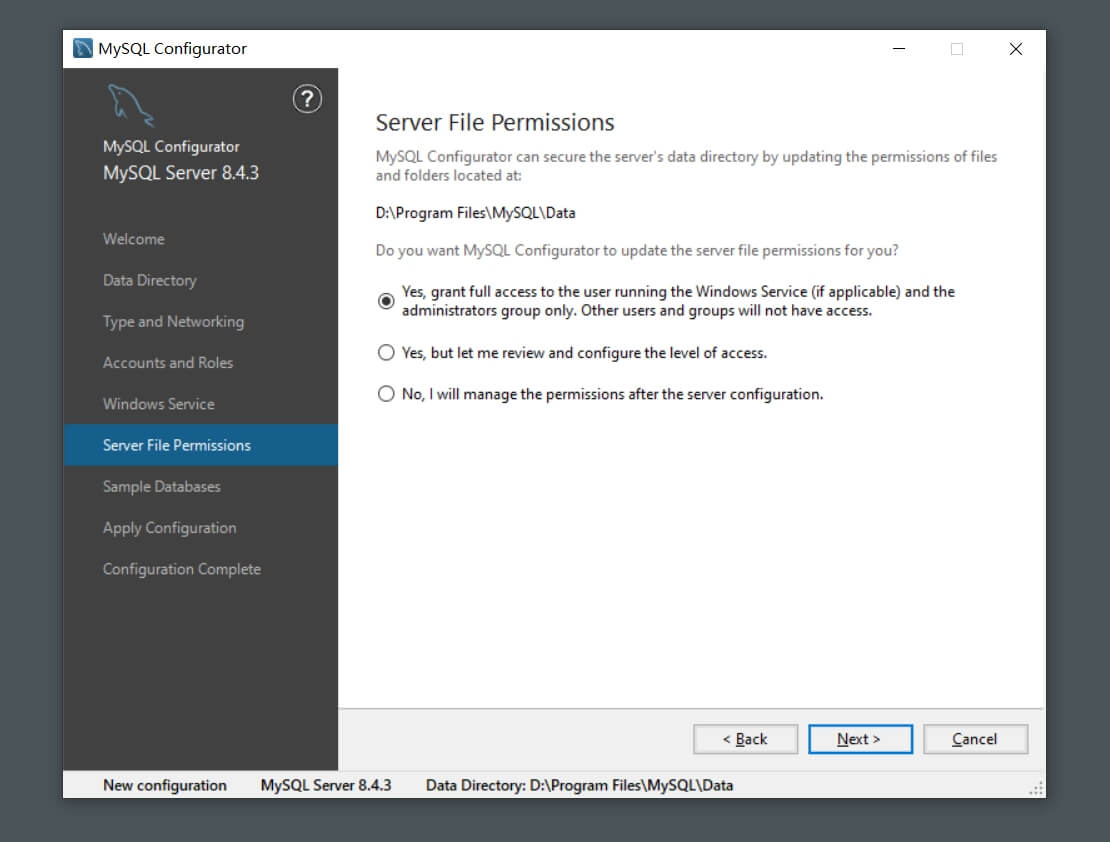This screenshot has width=1110, height=842.
Task: Click the MySQL dolphin logo in sidebar
Action: pyautogui.click(x=130, y=106)
